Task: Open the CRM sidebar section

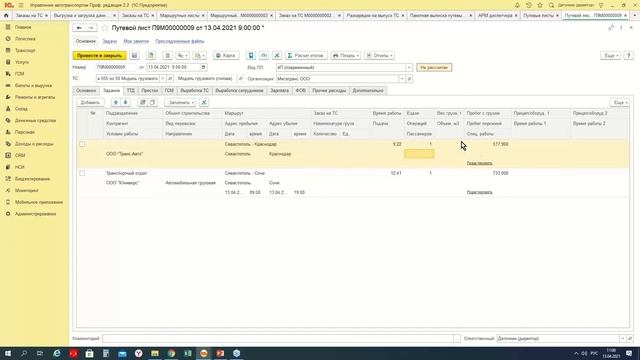Action: pyautogui.click(x=20, y=156)
